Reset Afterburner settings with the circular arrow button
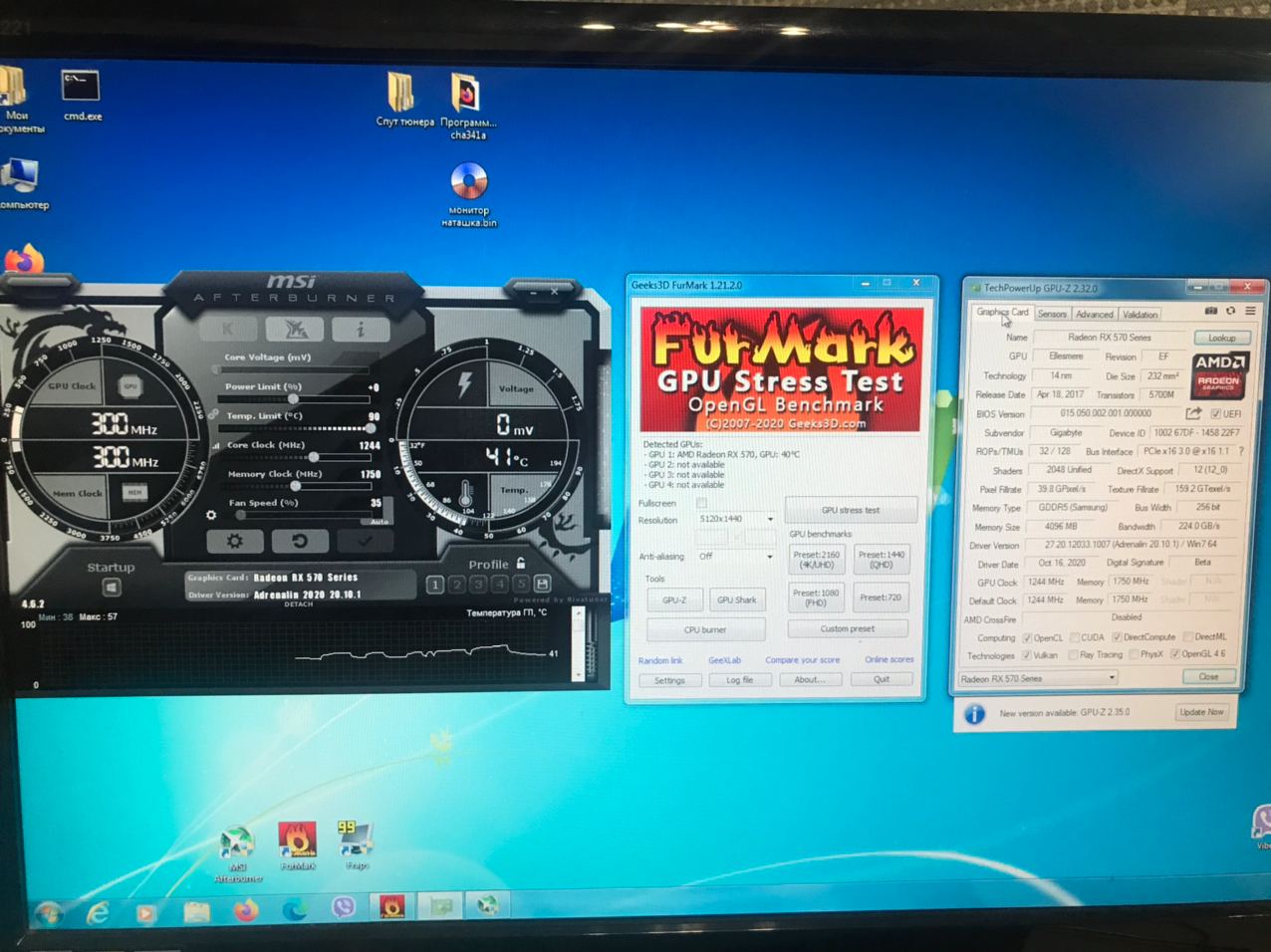 point(300,541)
